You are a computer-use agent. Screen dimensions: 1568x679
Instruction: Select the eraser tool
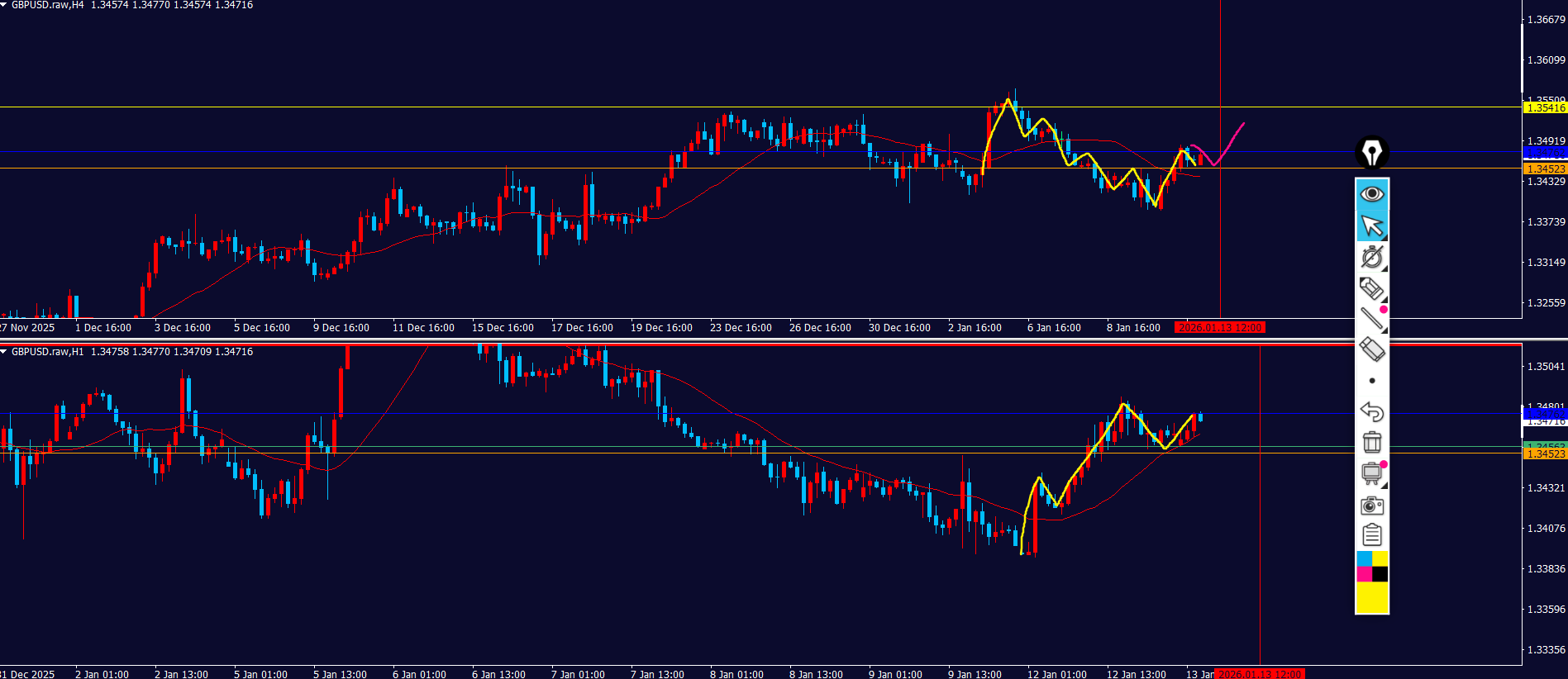point(1372,349)
